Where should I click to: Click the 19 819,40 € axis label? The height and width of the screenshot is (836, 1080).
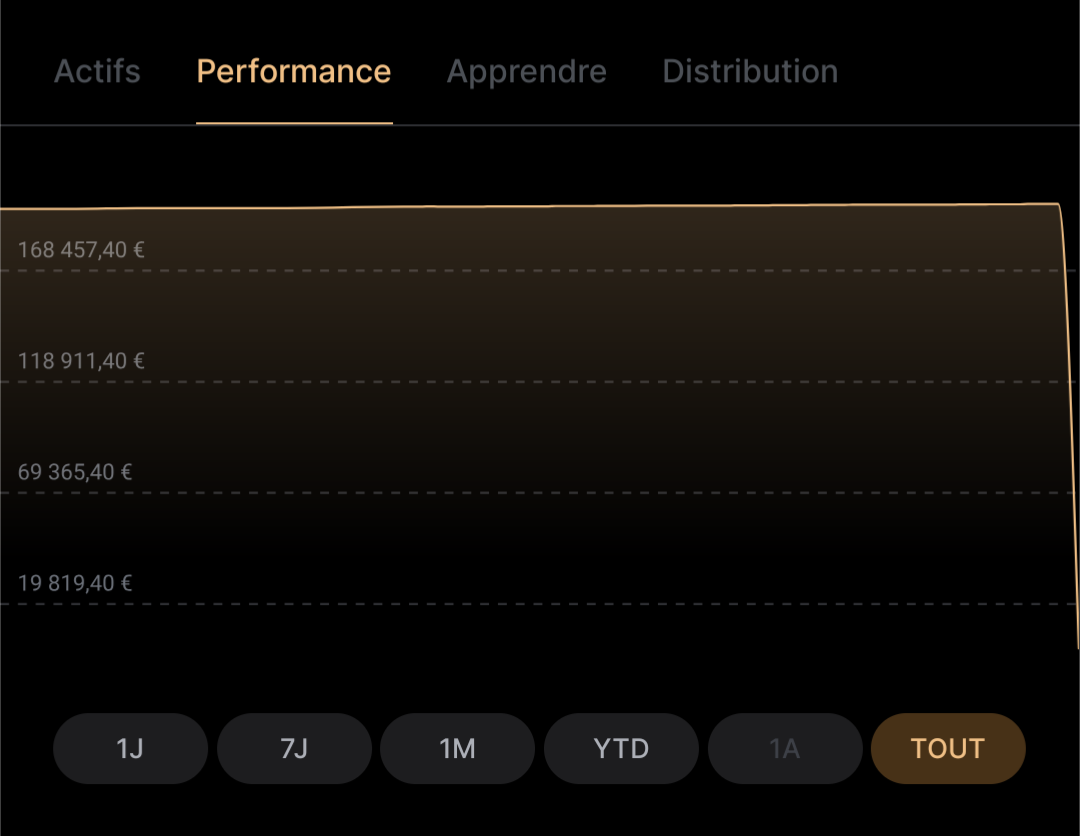(x=74, y=583)
